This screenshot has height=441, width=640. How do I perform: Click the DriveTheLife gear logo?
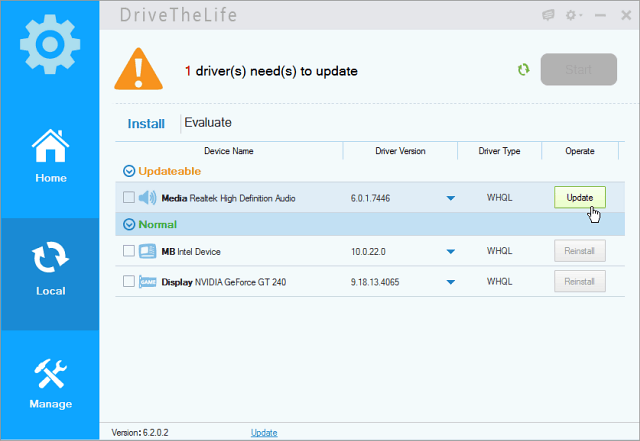[x=50, y=44]
